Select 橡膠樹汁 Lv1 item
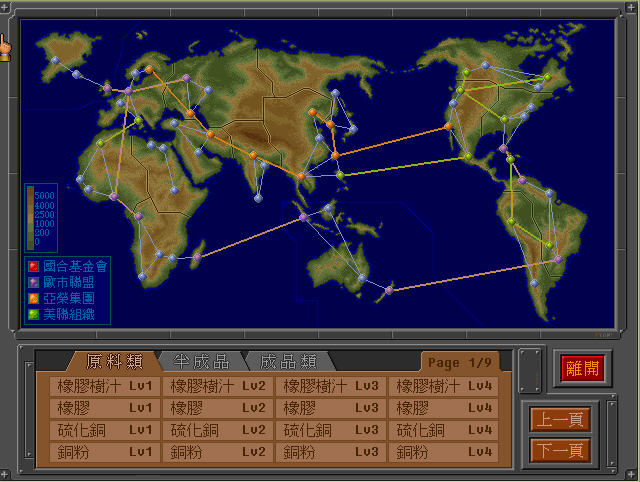 tap(105, 386)
